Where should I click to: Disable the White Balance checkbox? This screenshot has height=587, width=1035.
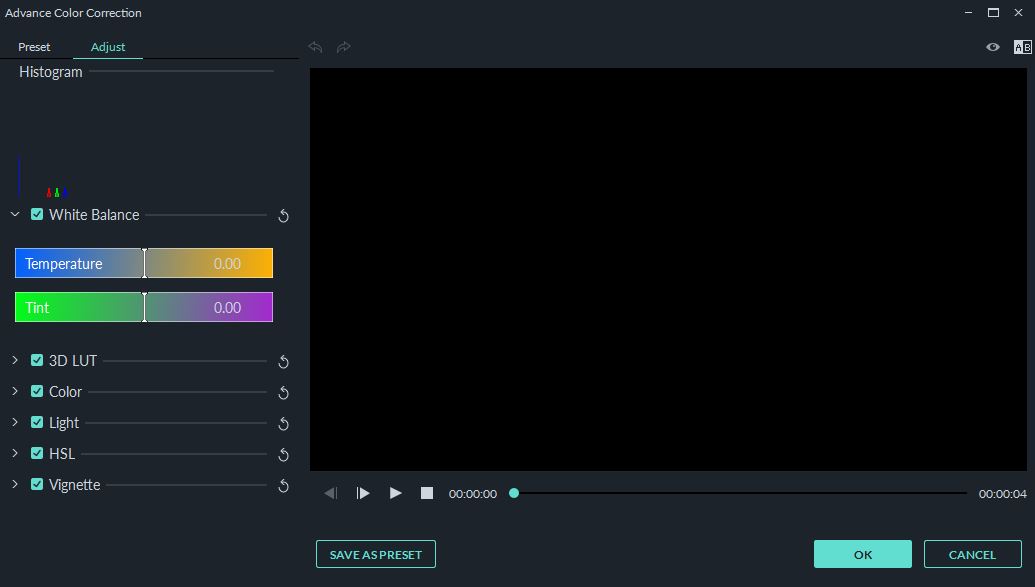click(x=37, y=214)
